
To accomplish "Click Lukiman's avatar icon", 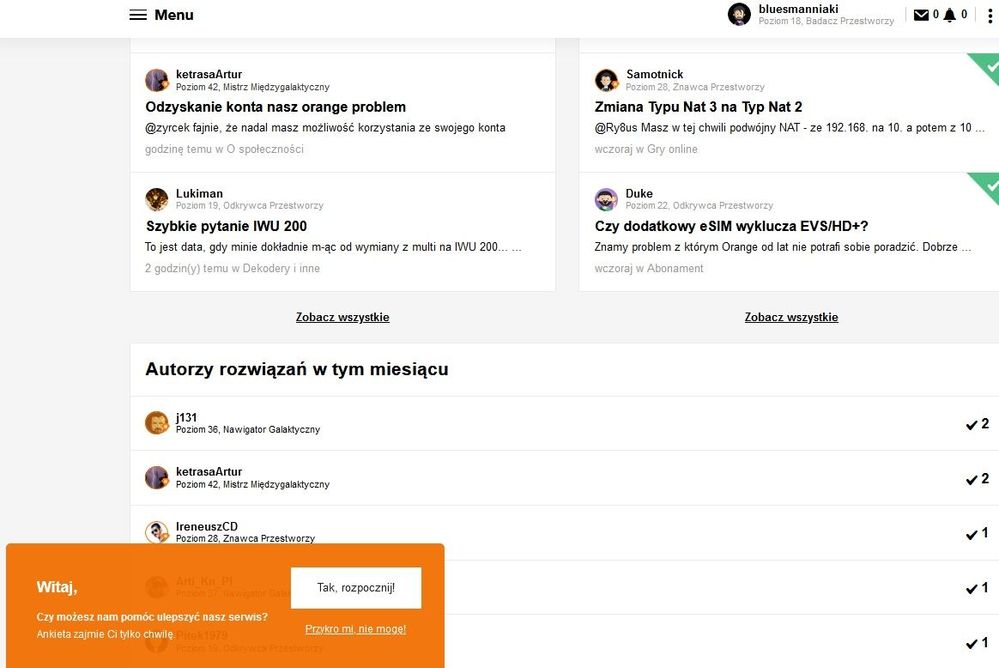I will [157, 199].
